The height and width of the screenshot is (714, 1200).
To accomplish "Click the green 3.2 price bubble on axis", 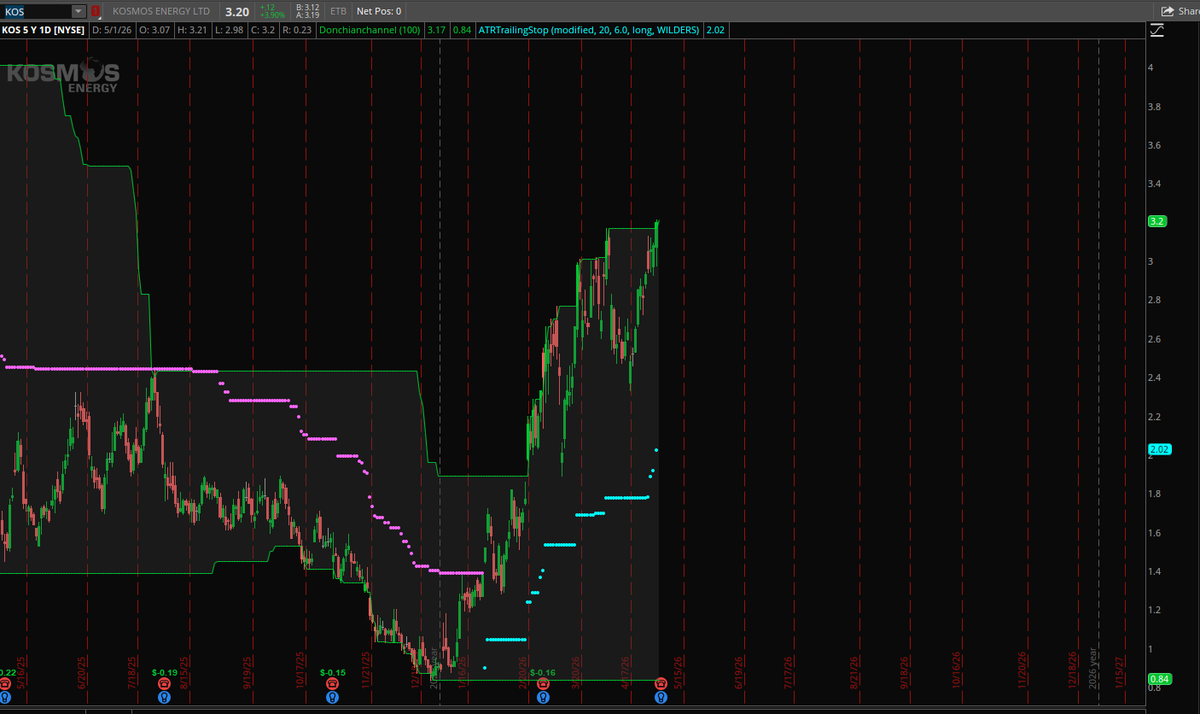I will tap(1158, 222).
